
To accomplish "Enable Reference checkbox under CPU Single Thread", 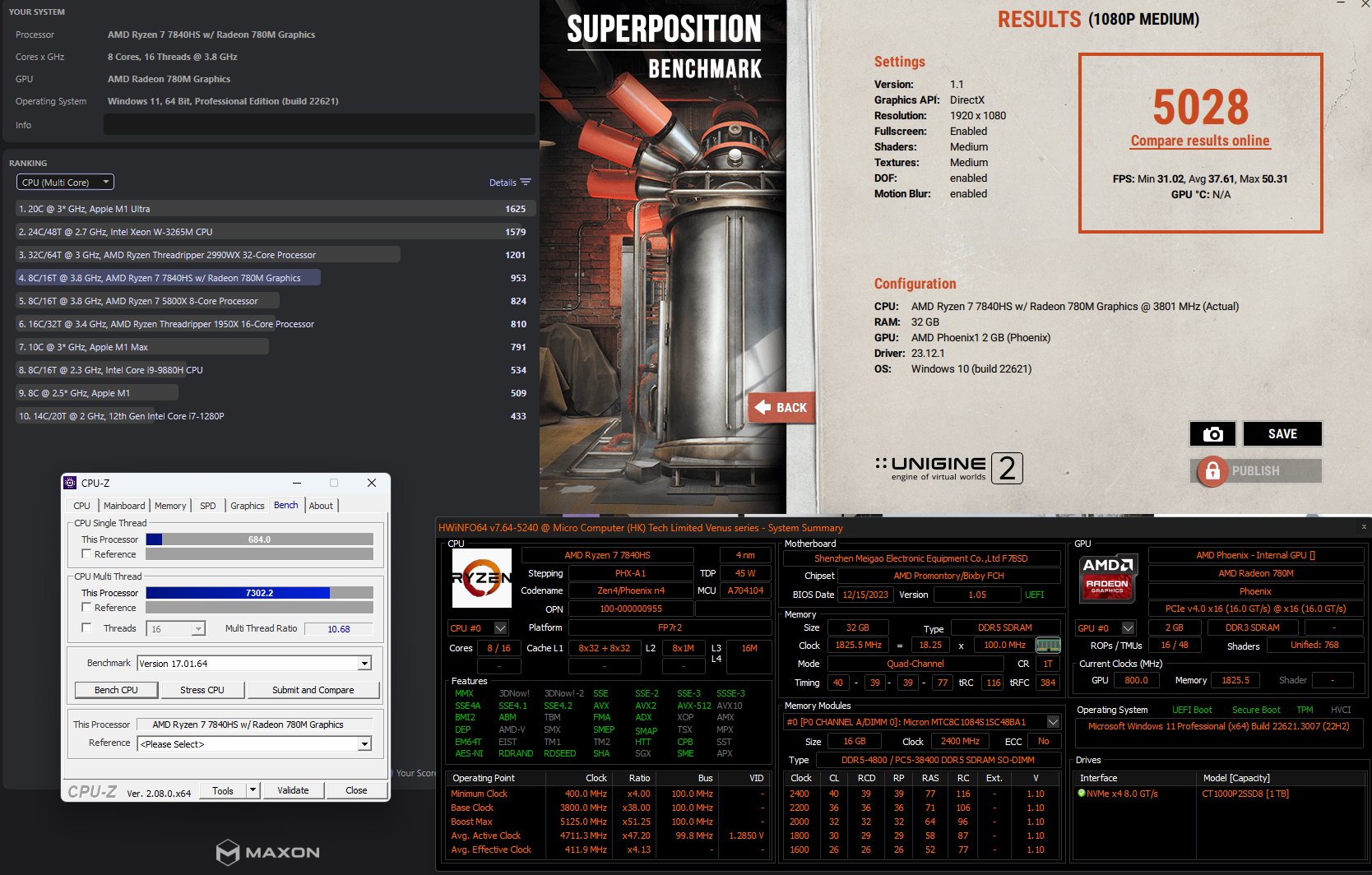I will [86, 554].
